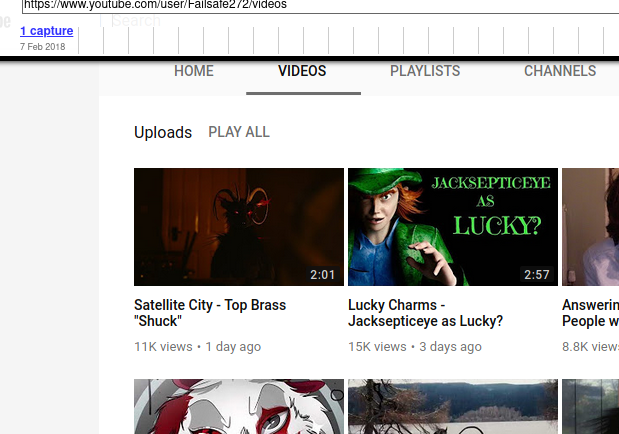Click the 2:01 duration badge
The height and width of the screenshot is (434, 619).
(323, 274)
